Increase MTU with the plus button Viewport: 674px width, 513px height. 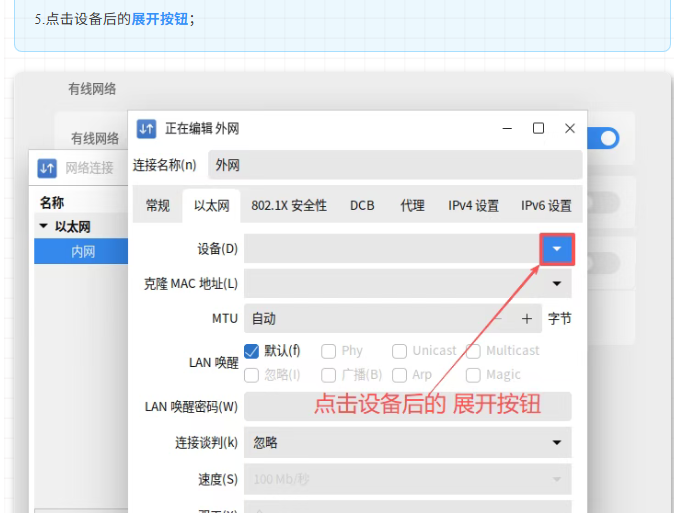pos(527,319)
